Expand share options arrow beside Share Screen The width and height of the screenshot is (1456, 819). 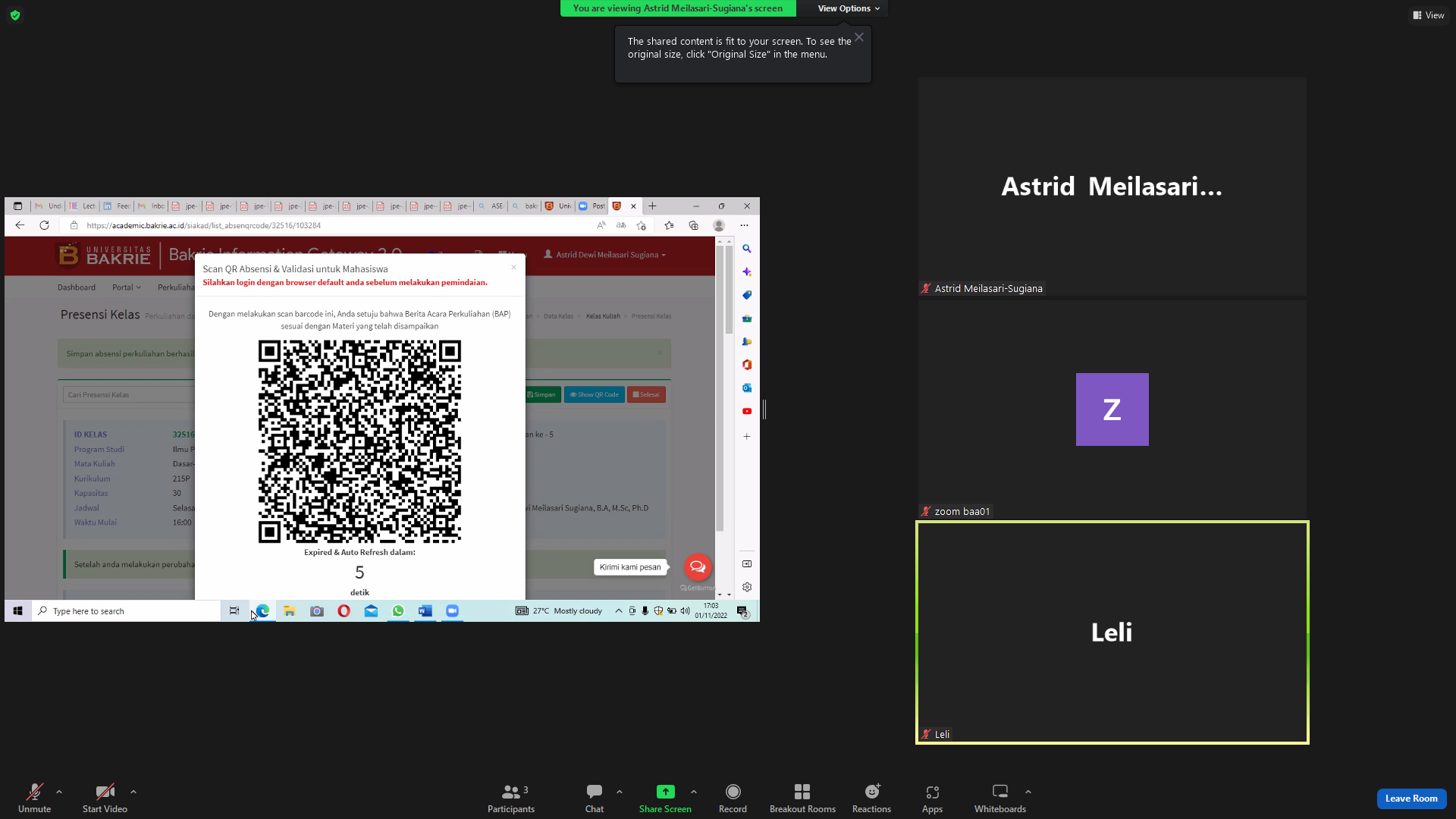click(x=694, y=792)
